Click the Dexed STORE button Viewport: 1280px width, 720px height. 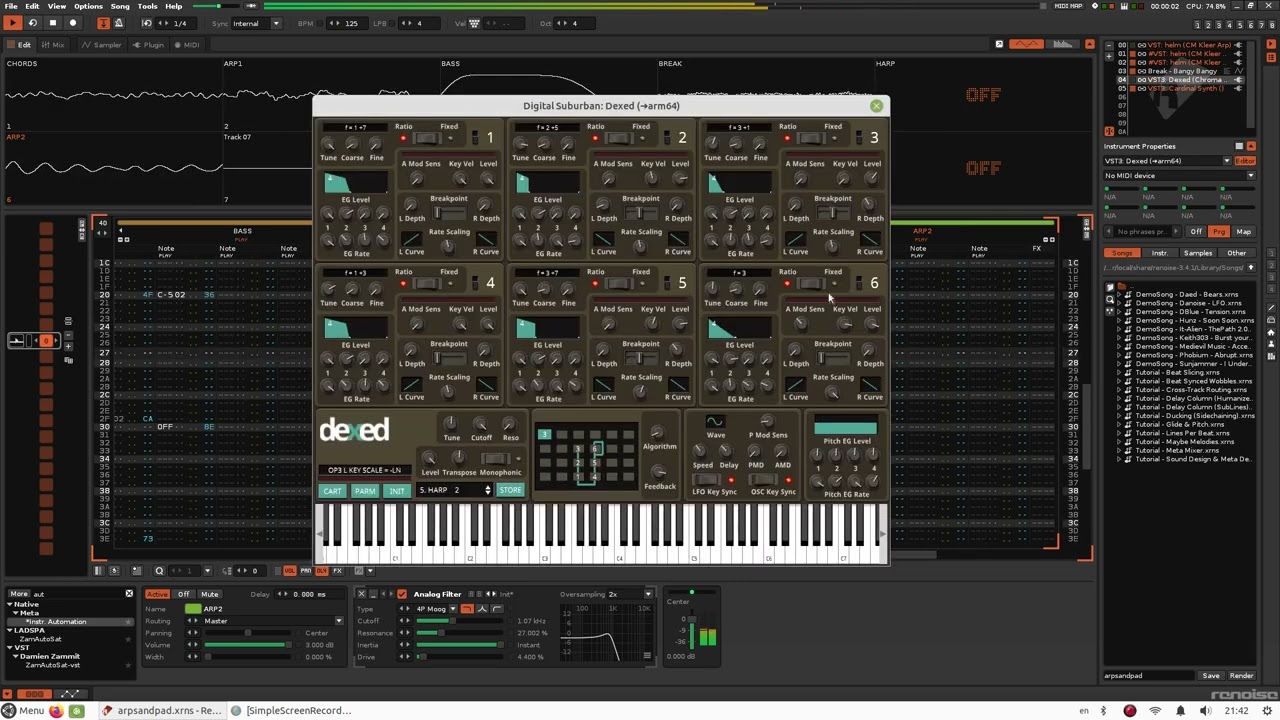510,490
